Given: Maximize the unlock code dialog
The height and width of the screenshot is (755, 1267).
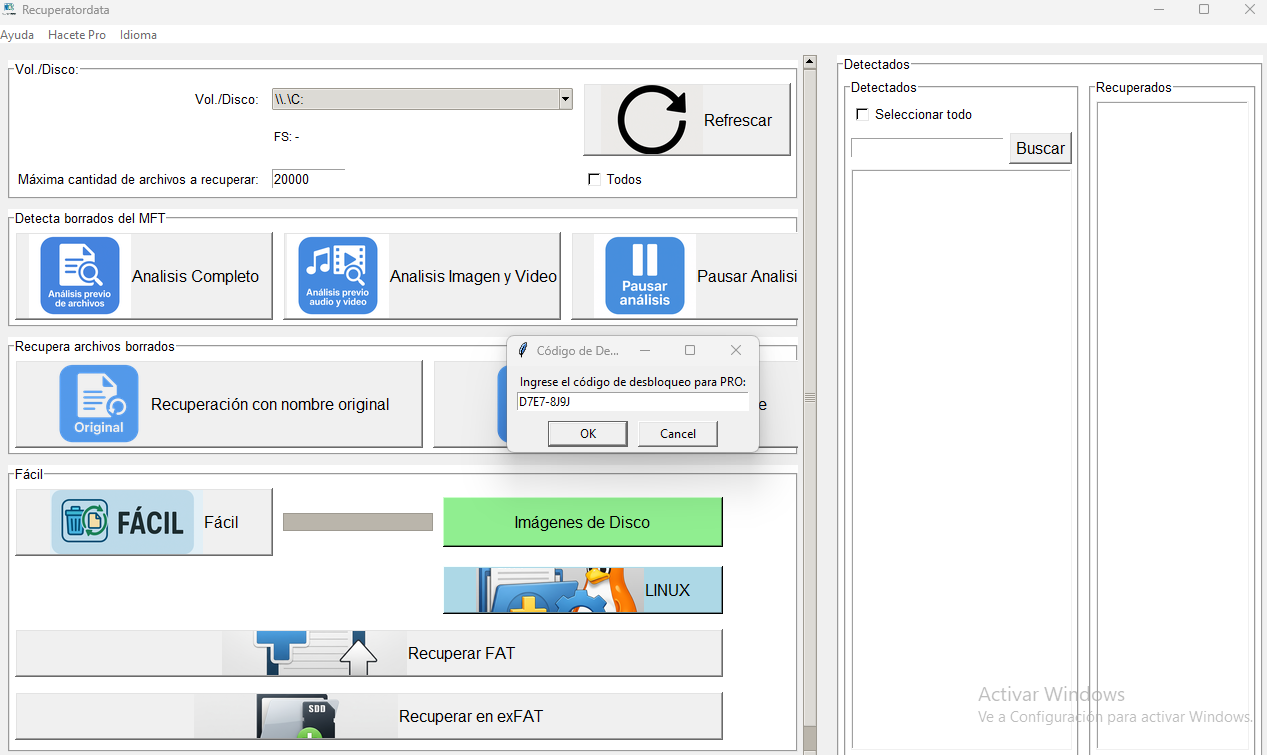Looking at the screenshot, I should click(x=690, y=350).
